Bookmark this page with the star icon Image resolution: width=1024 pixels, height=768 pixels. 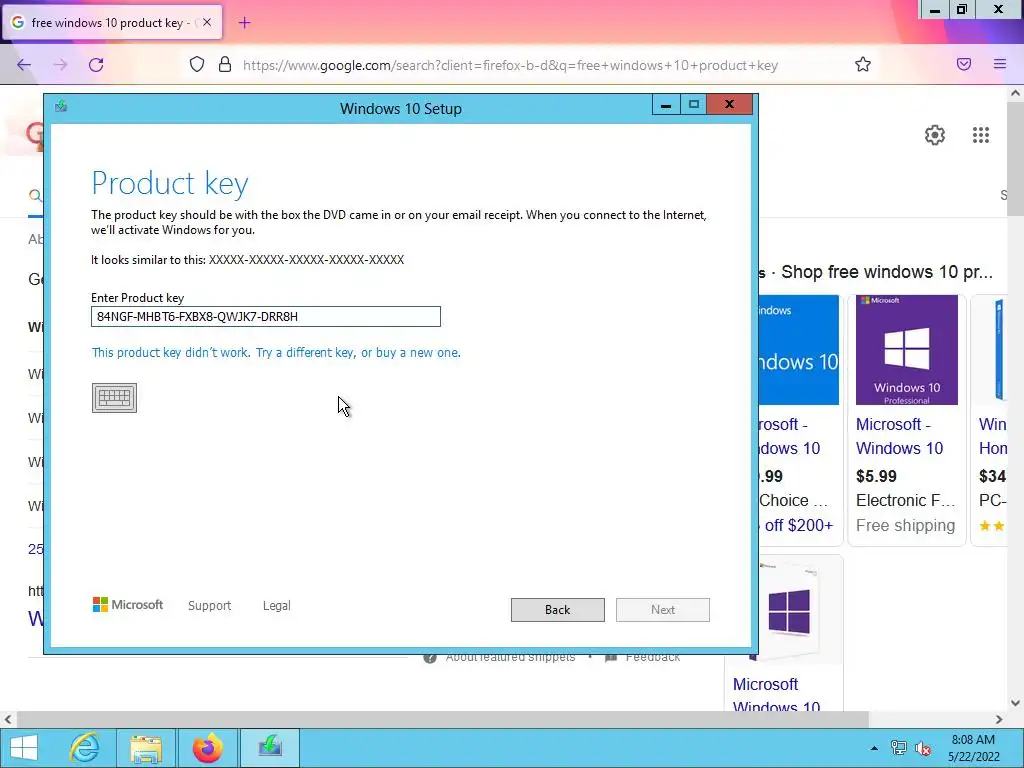(x=863, y=64)
